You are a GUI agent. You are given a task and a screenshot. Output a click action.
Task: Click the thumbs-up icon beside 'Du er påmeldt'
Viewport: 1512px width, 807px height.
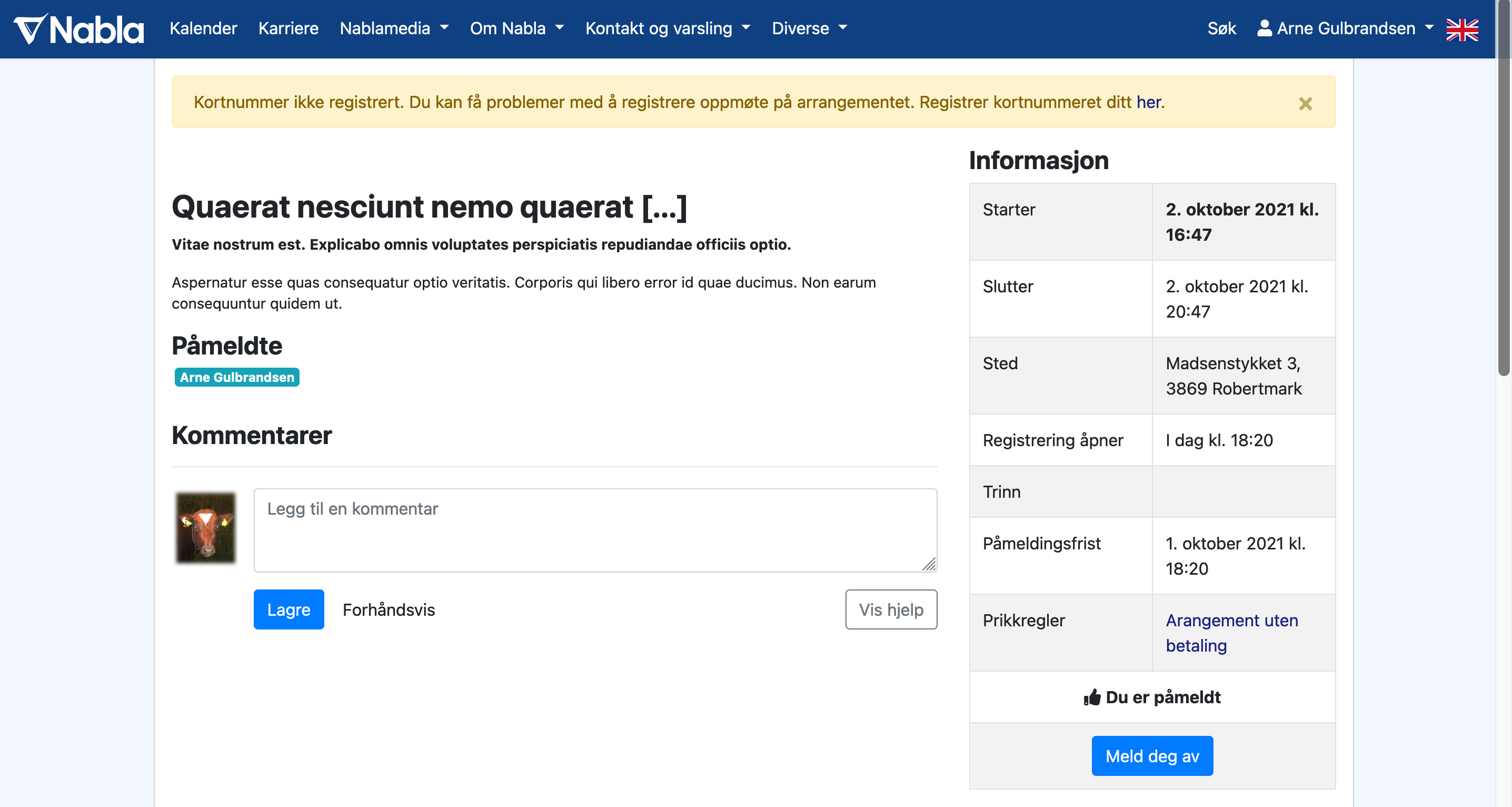[1092, 697]
